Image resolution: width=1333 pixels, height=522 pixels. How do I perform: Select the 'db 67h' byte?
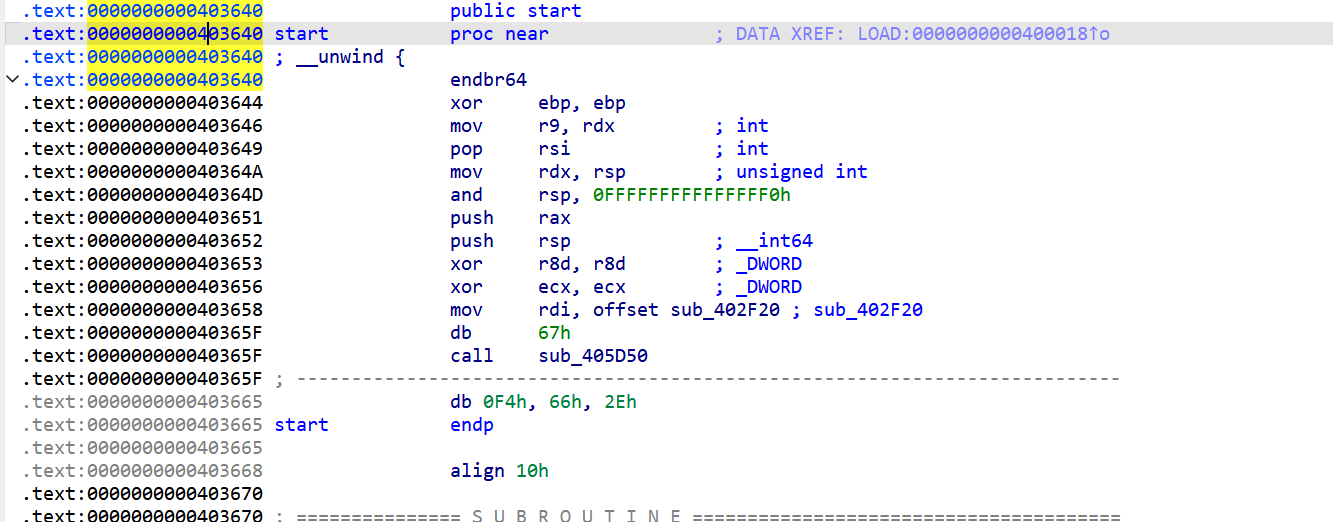point(510,333)
